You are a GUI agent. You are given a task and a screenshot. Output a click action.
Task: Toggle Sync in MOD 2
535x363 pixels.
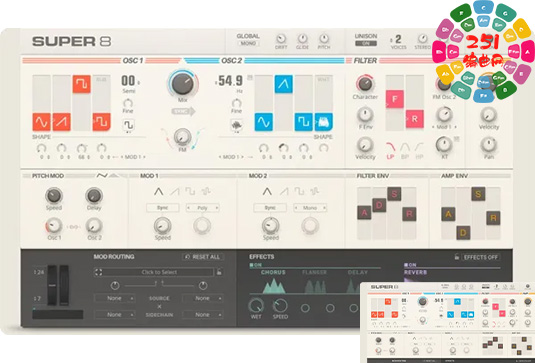coord(270,207)
